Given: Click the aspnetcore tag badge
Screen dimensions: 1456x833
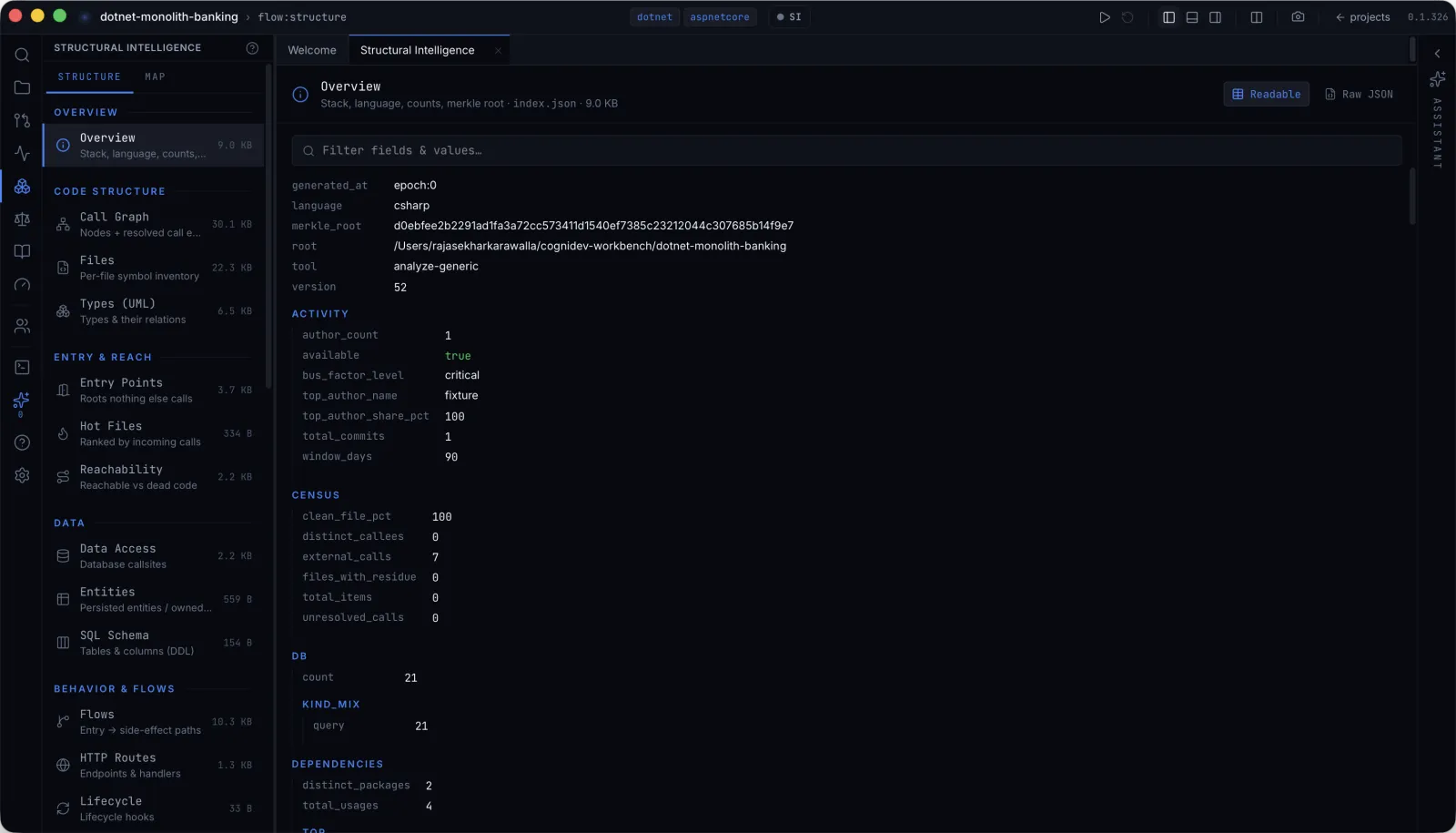Looking at the screenshot, I should (719, 17).
